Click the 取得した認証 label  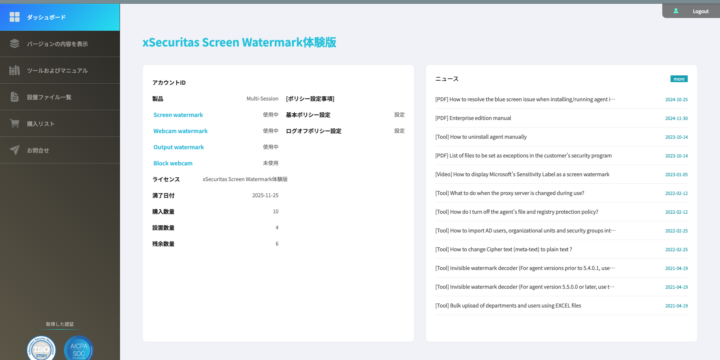(60, 324)
